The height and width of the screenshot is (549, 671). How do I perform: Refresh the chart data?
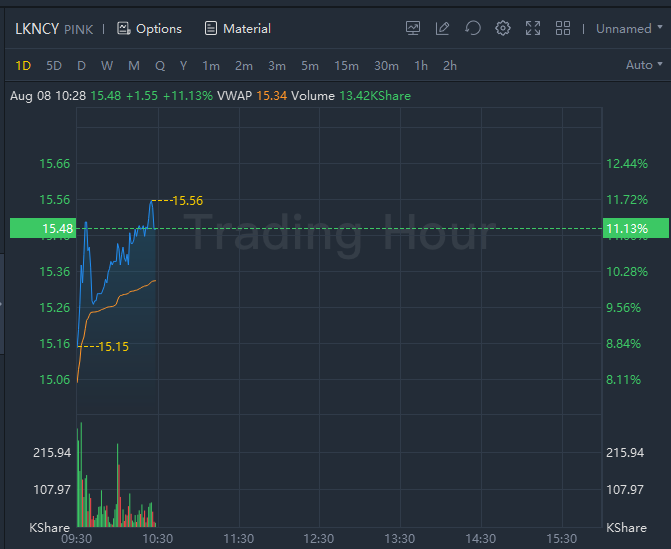pyautogui.click(x=473, y=29)
